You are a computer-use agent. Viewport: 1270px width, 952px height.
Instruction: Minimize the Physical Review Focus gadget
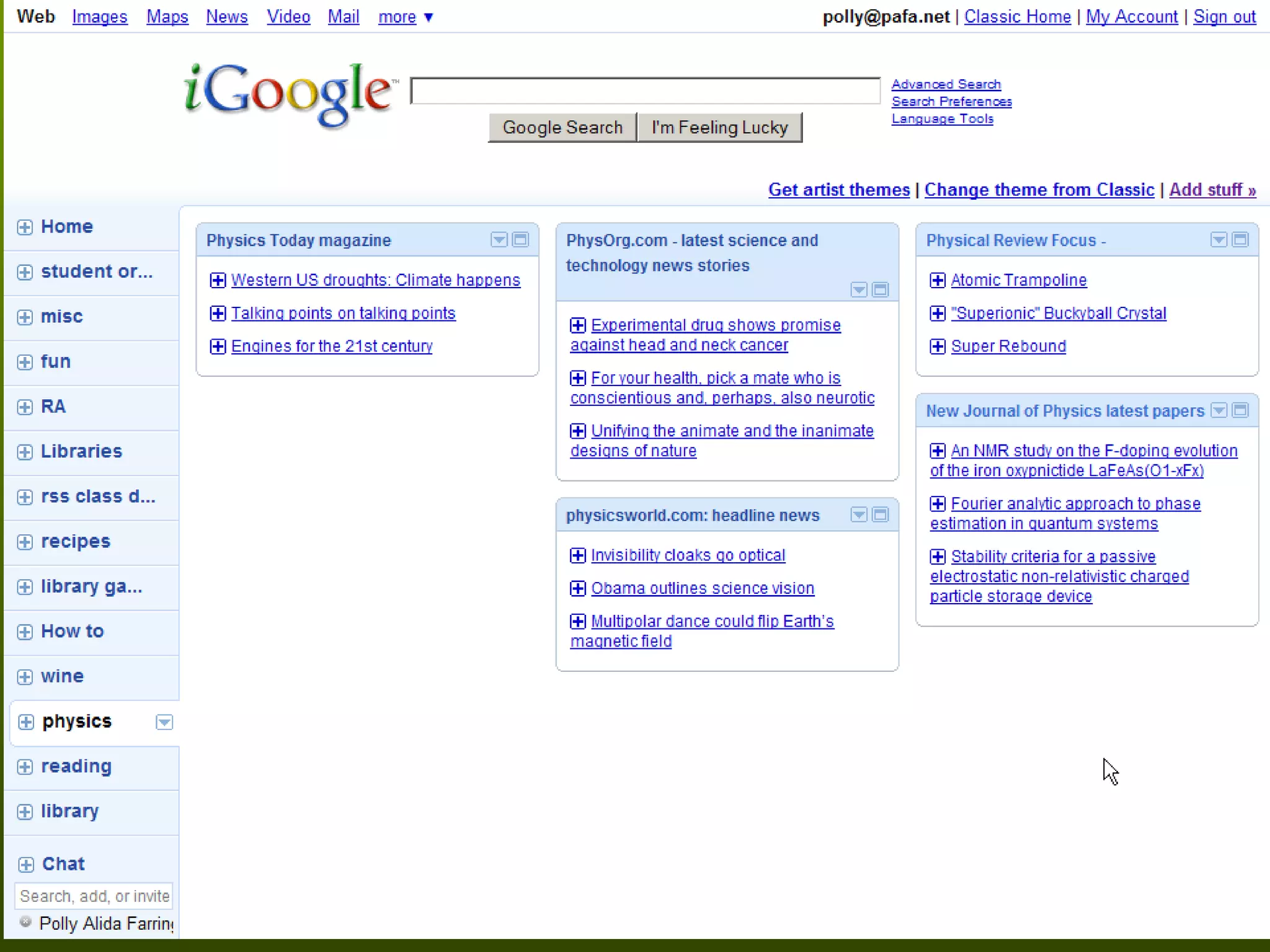coord(1240,240)
